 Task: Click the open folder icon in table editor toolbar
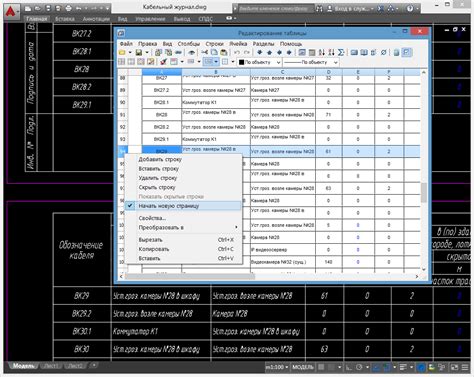122,53
